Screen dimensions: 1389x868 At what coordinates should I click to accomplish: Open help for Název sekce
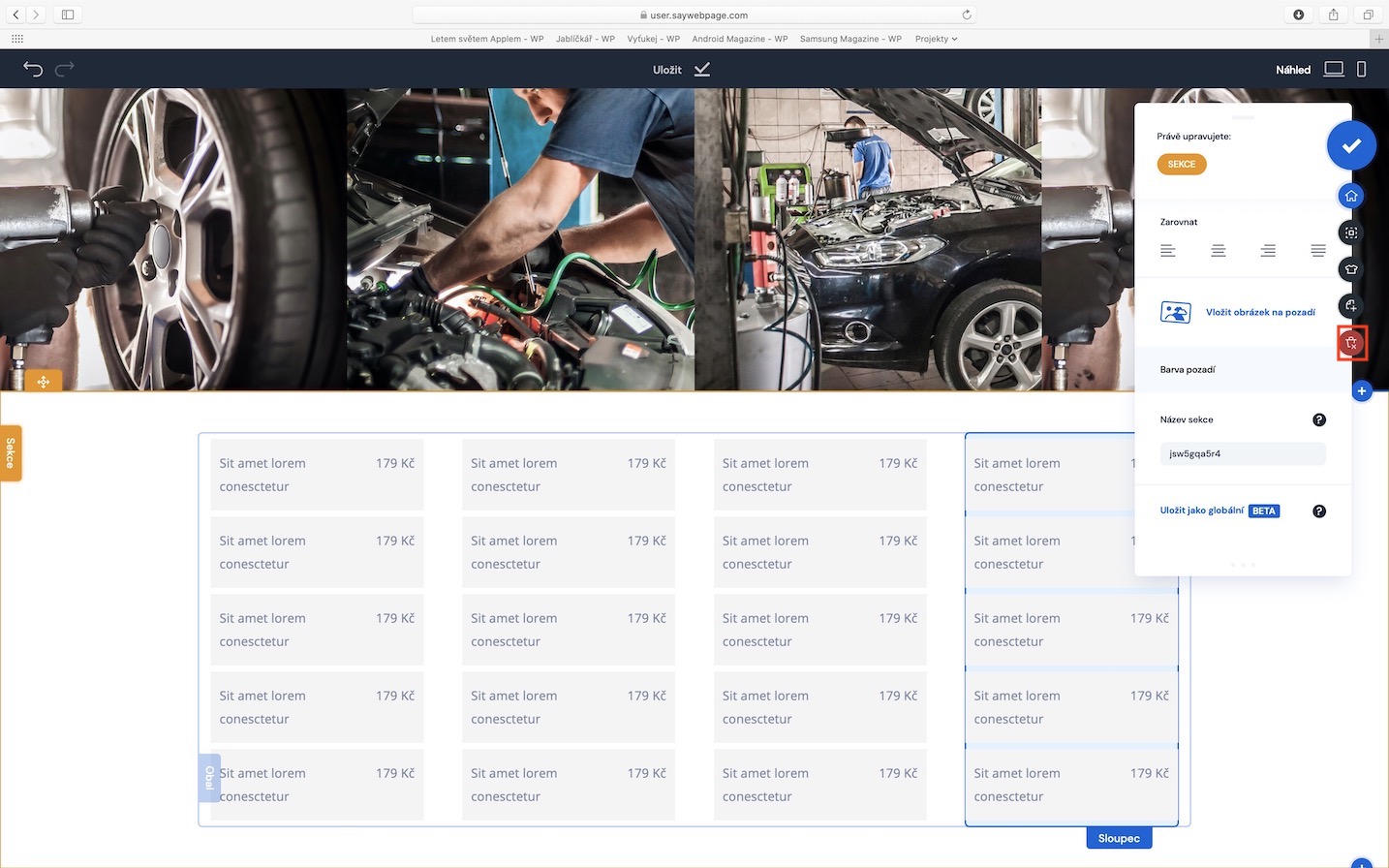(x=1319, y=419)
